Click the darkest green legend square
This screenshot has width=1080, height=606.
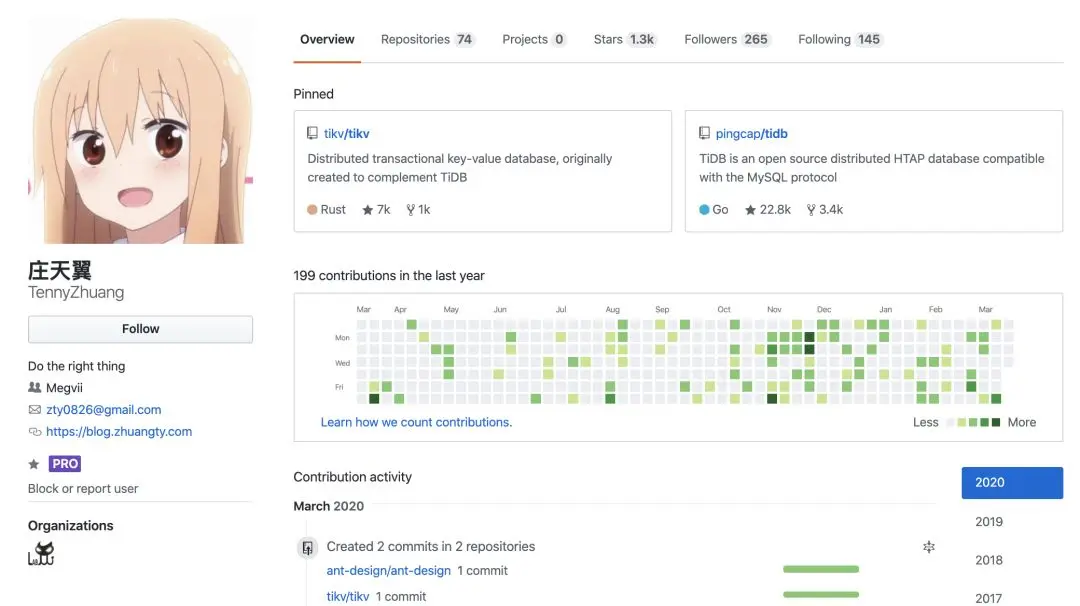tap(996, 422)
